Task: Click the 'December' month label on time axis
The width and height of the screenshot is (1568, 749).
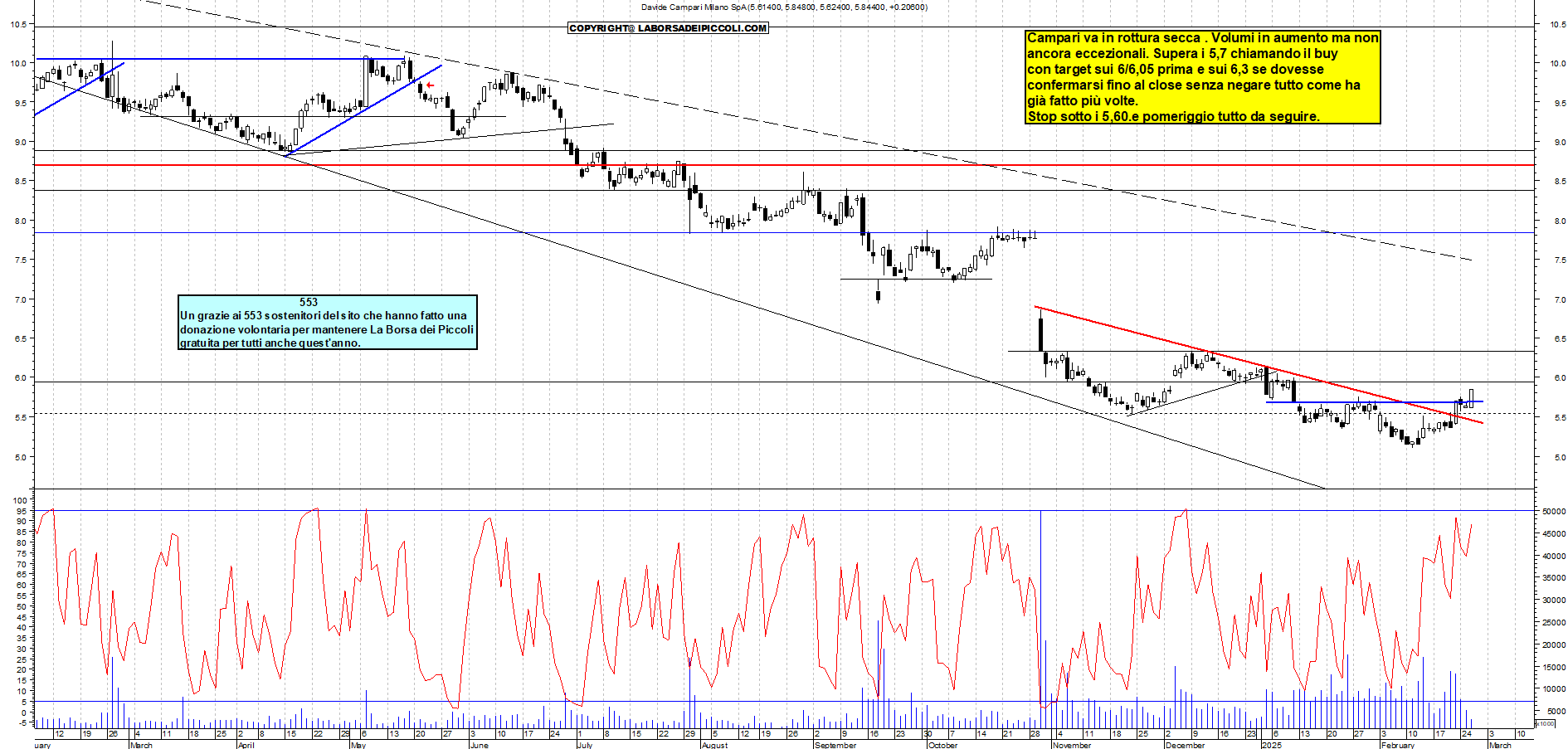Action: click(x=1185, y=745)
